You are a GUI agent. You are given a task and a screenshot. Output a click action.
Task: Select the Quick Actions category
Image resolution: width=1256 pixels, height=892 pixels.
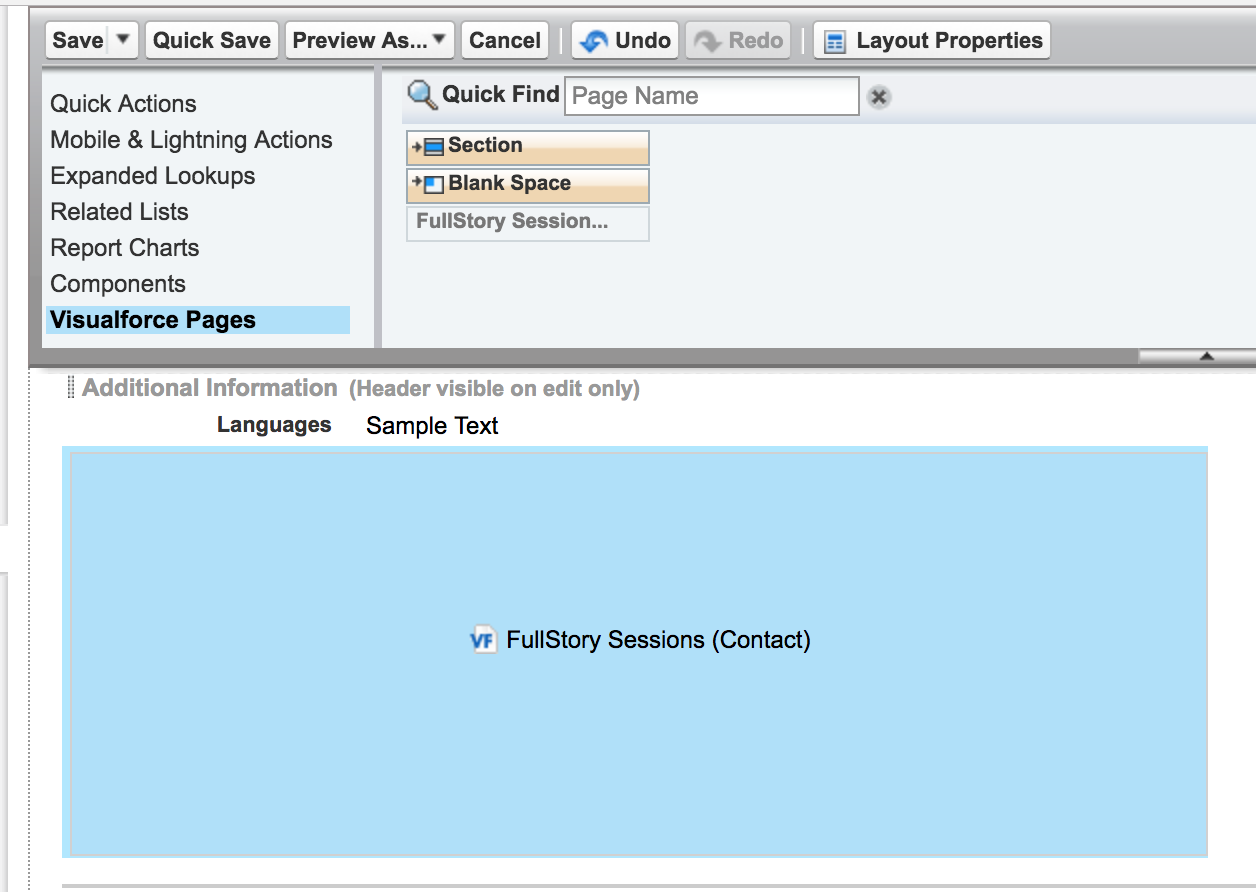123,104
